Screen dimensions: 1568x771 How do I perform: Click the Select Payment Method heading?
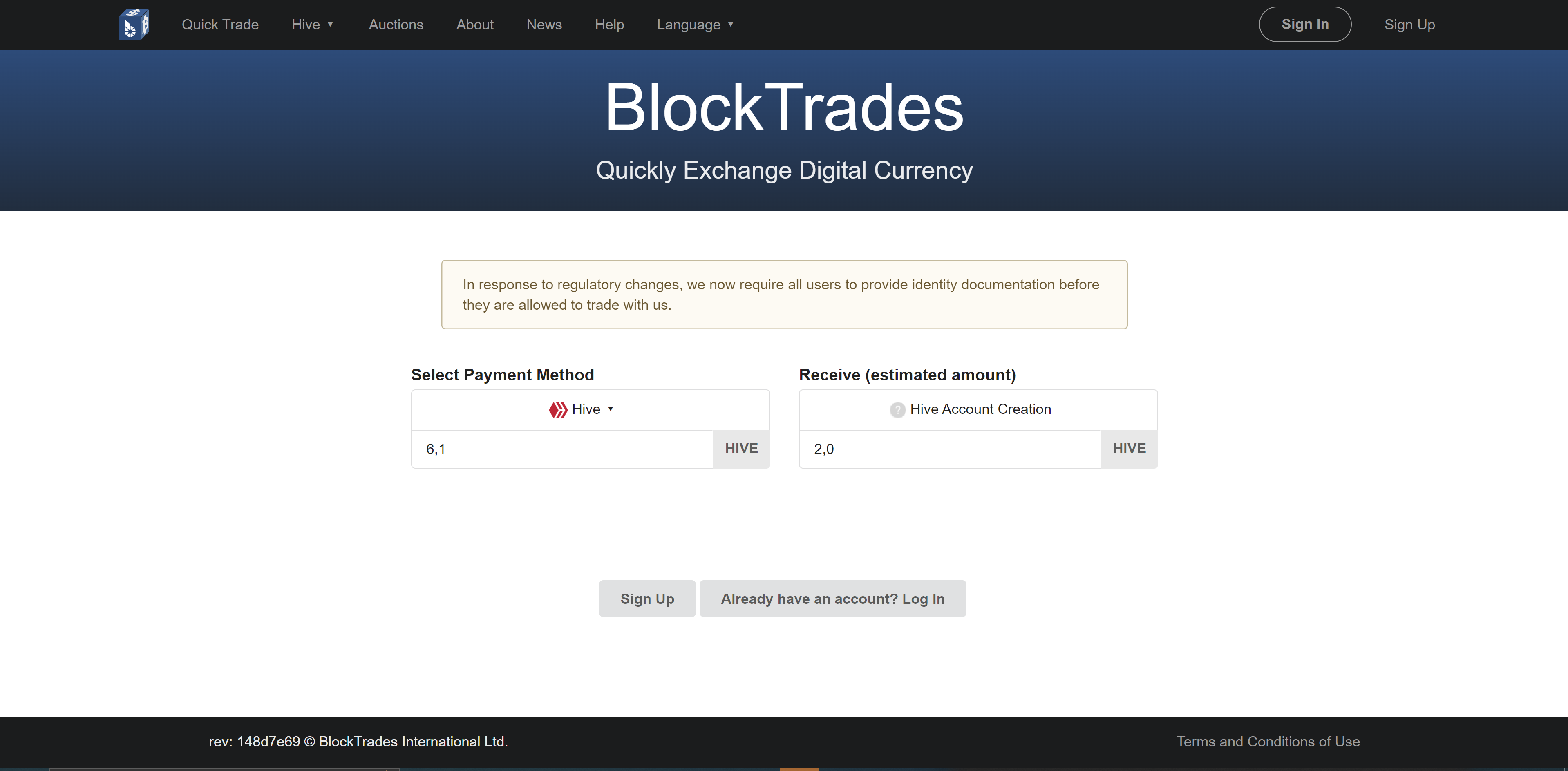[502, 374]
